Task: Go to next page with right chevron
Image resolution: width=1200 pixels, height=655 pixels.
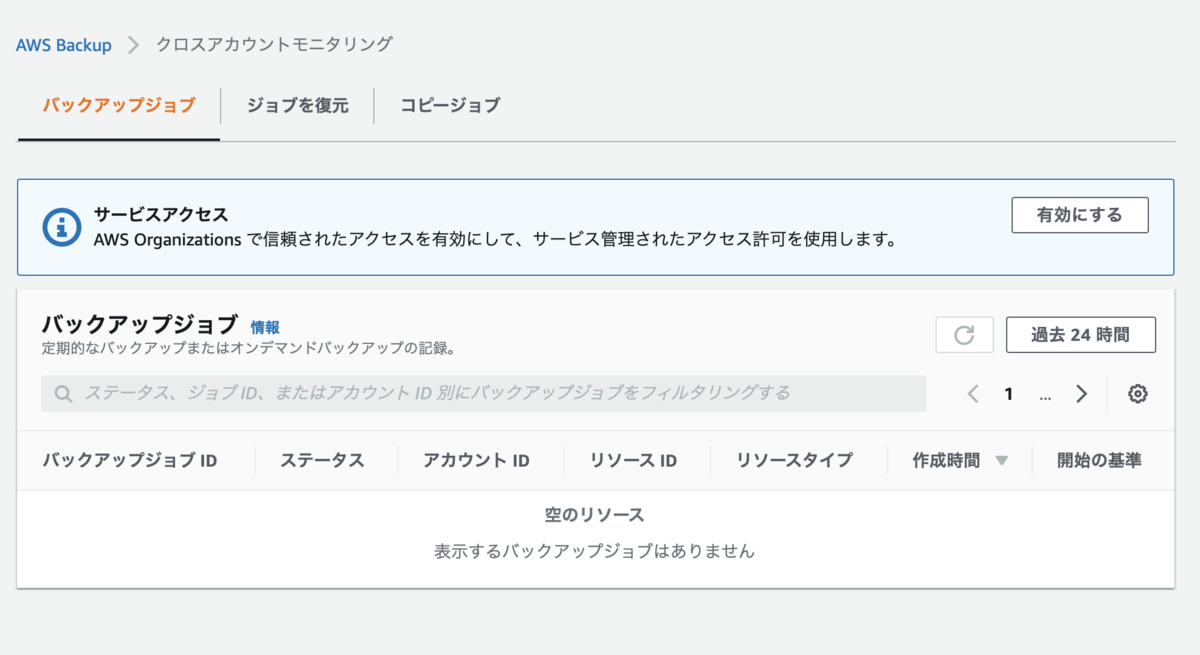Action: [1081, 394]
